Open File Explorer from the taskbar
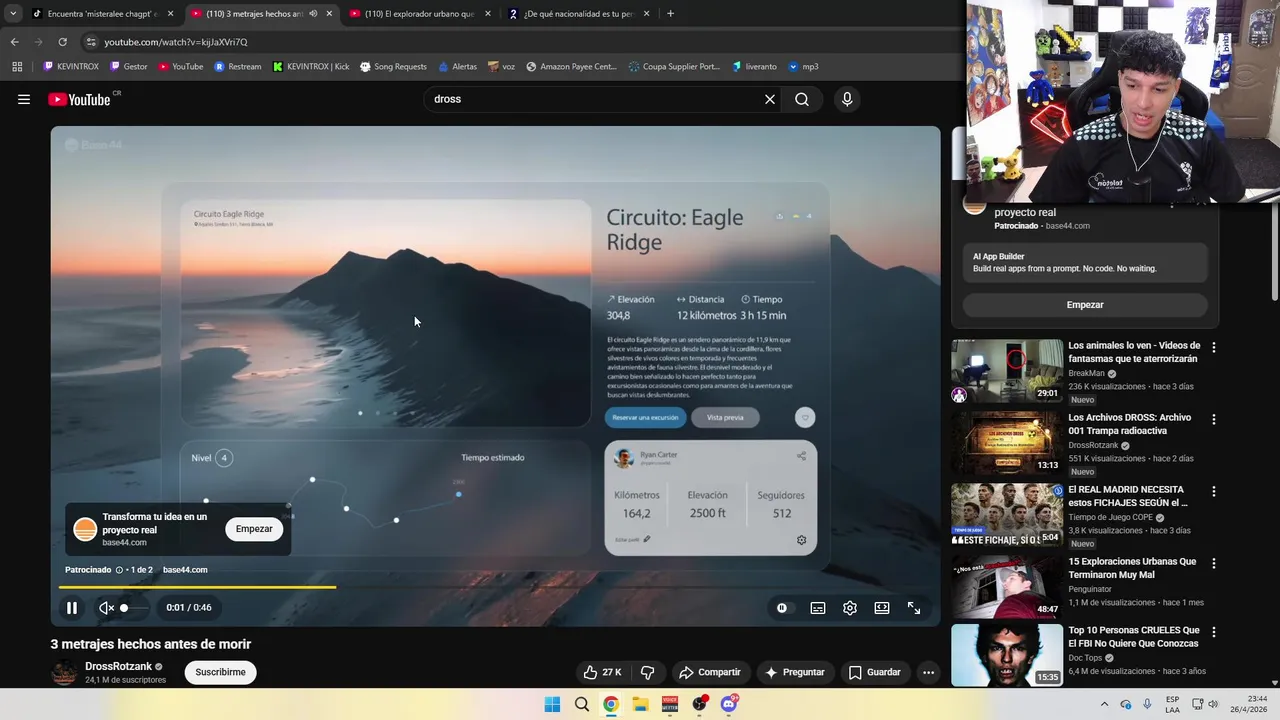This screenshot has width=1280, height=720. [640, 704]
